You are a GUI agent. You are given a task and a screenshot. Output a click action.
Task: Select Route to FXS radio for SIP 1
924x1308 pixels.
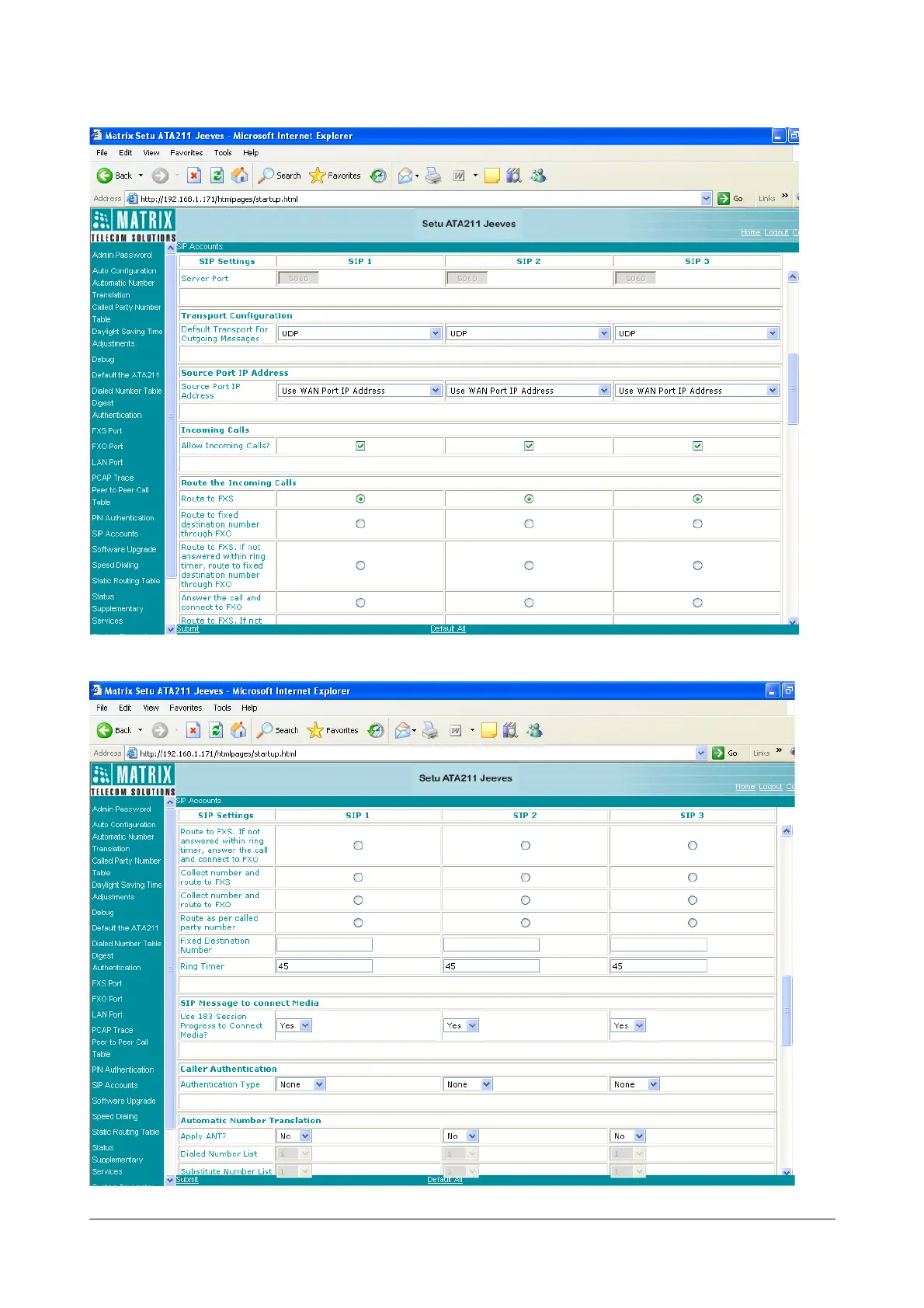point(360,499)
